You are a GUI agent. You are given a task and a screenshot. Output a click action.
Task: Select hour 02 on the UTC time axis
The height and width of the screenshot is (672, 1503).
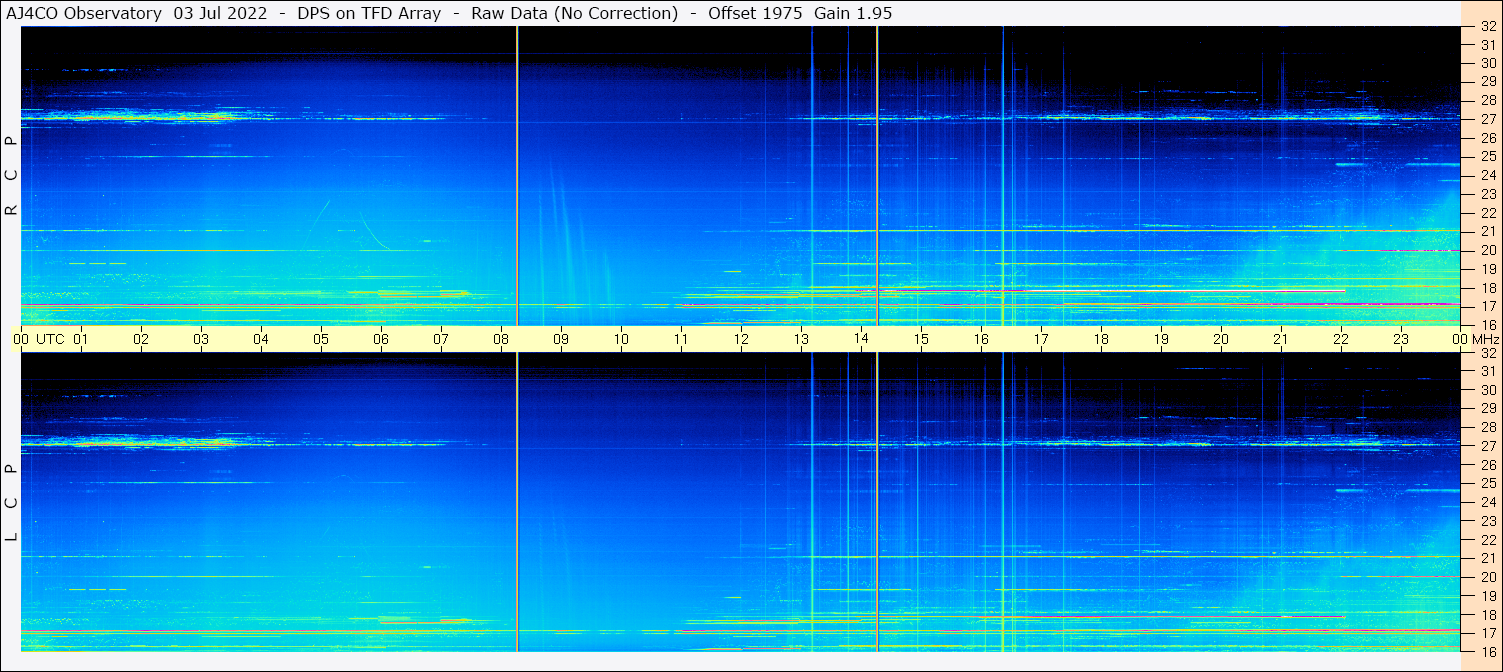click(141, 339)
